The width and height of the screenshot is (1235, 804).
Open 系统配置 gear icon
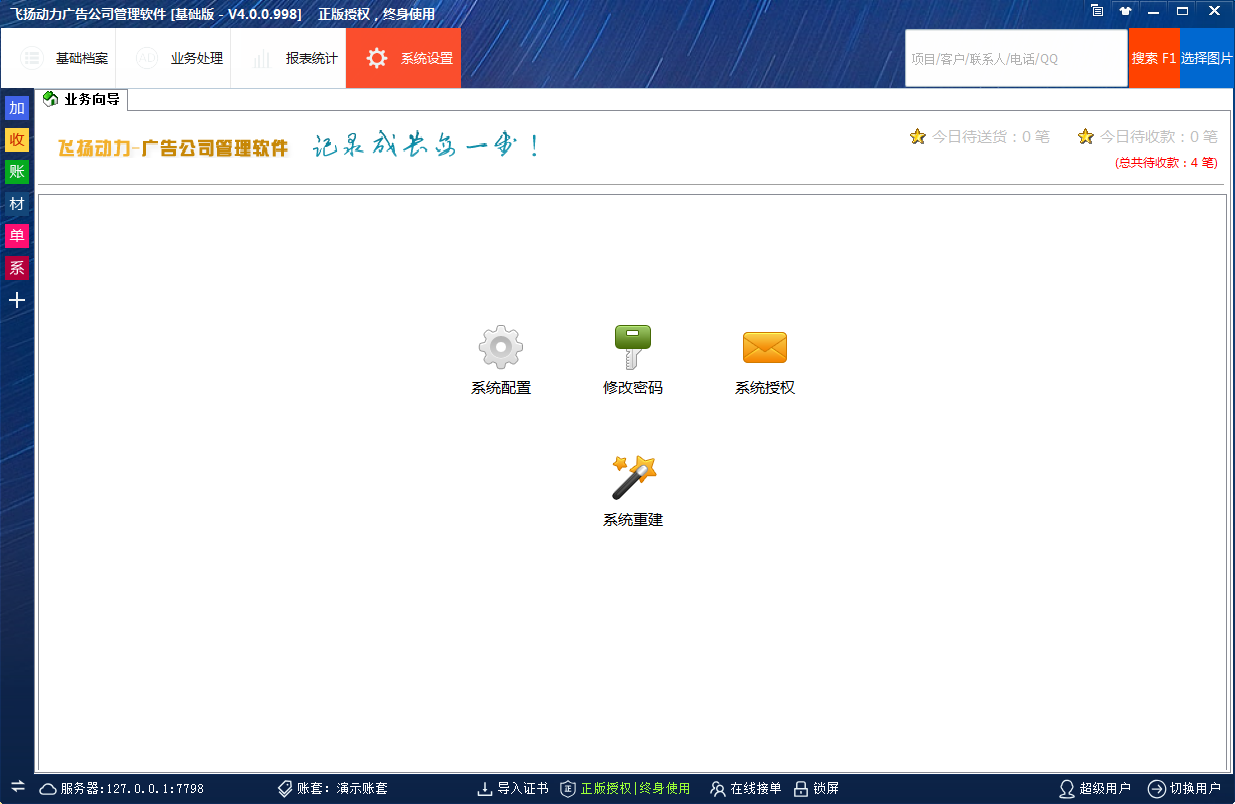click(x=500, y=348)
